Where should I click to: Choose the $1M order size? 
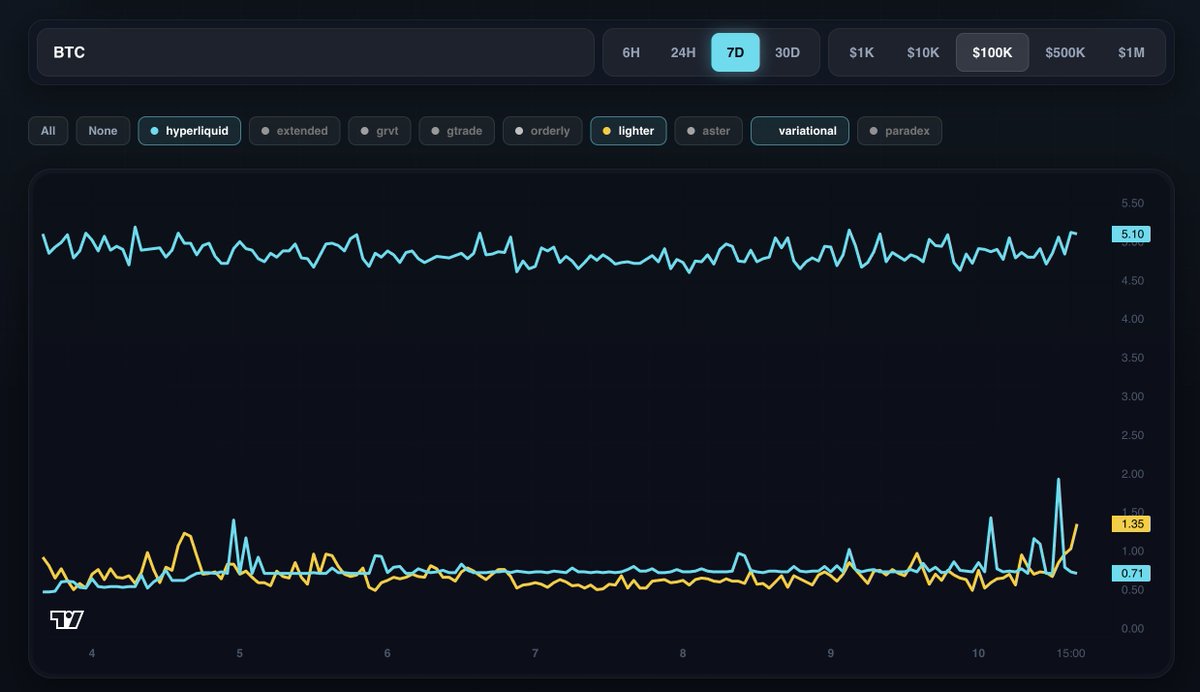[1131, 52]
